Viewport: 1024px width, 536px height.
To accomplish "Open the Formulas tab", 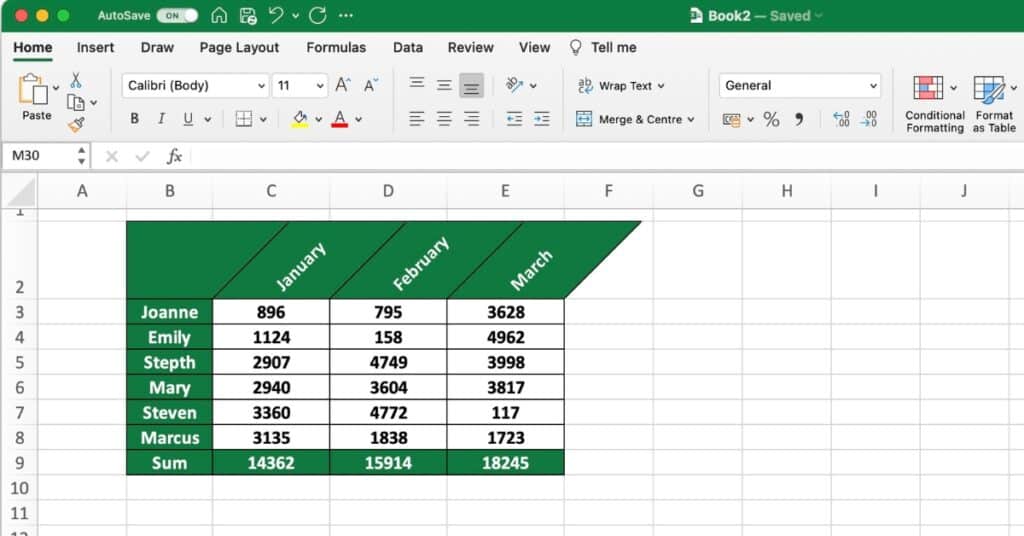I will (336, 48).
